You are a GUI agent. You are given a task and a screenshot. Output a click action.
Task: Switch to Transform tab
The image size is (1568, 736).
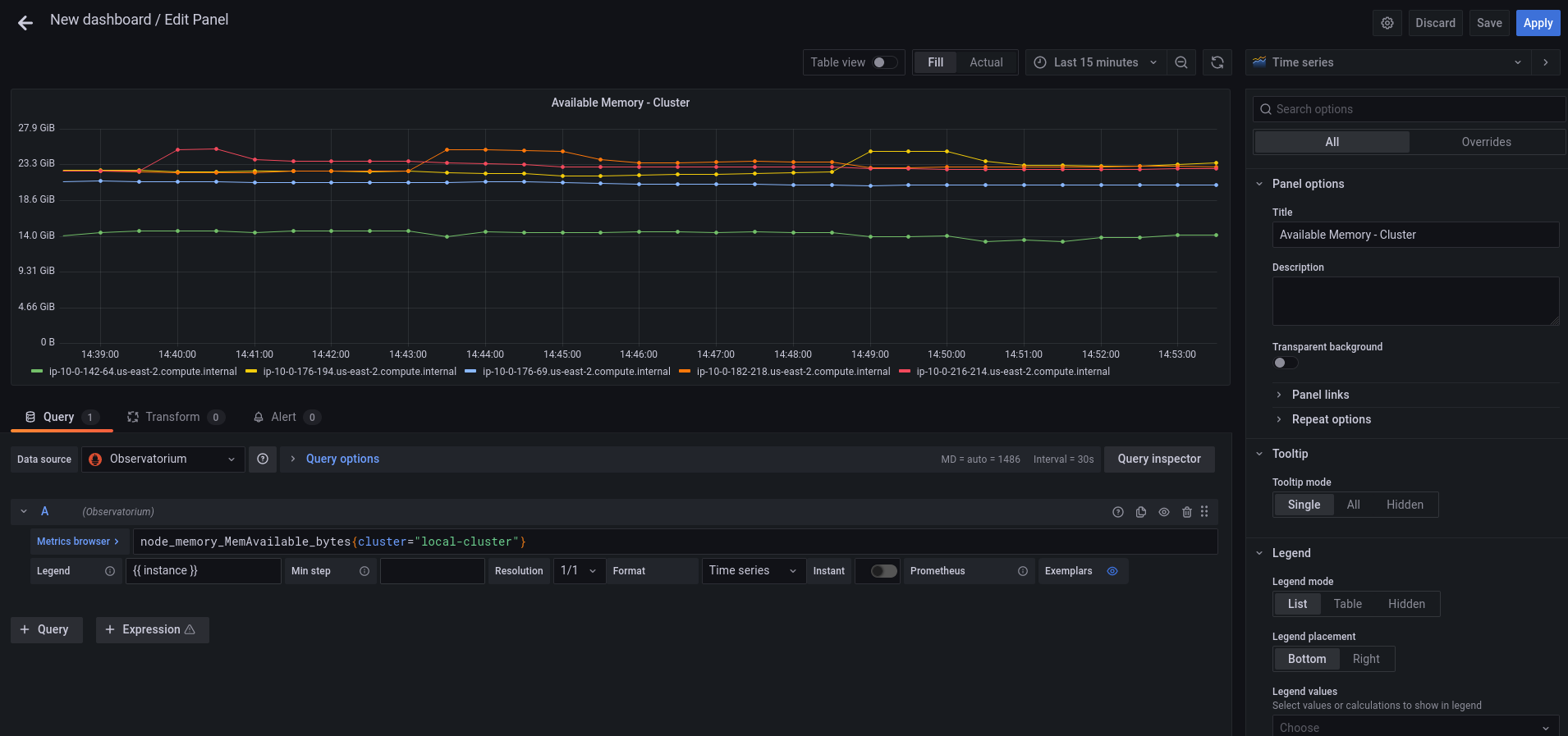(x=175, y=417)
